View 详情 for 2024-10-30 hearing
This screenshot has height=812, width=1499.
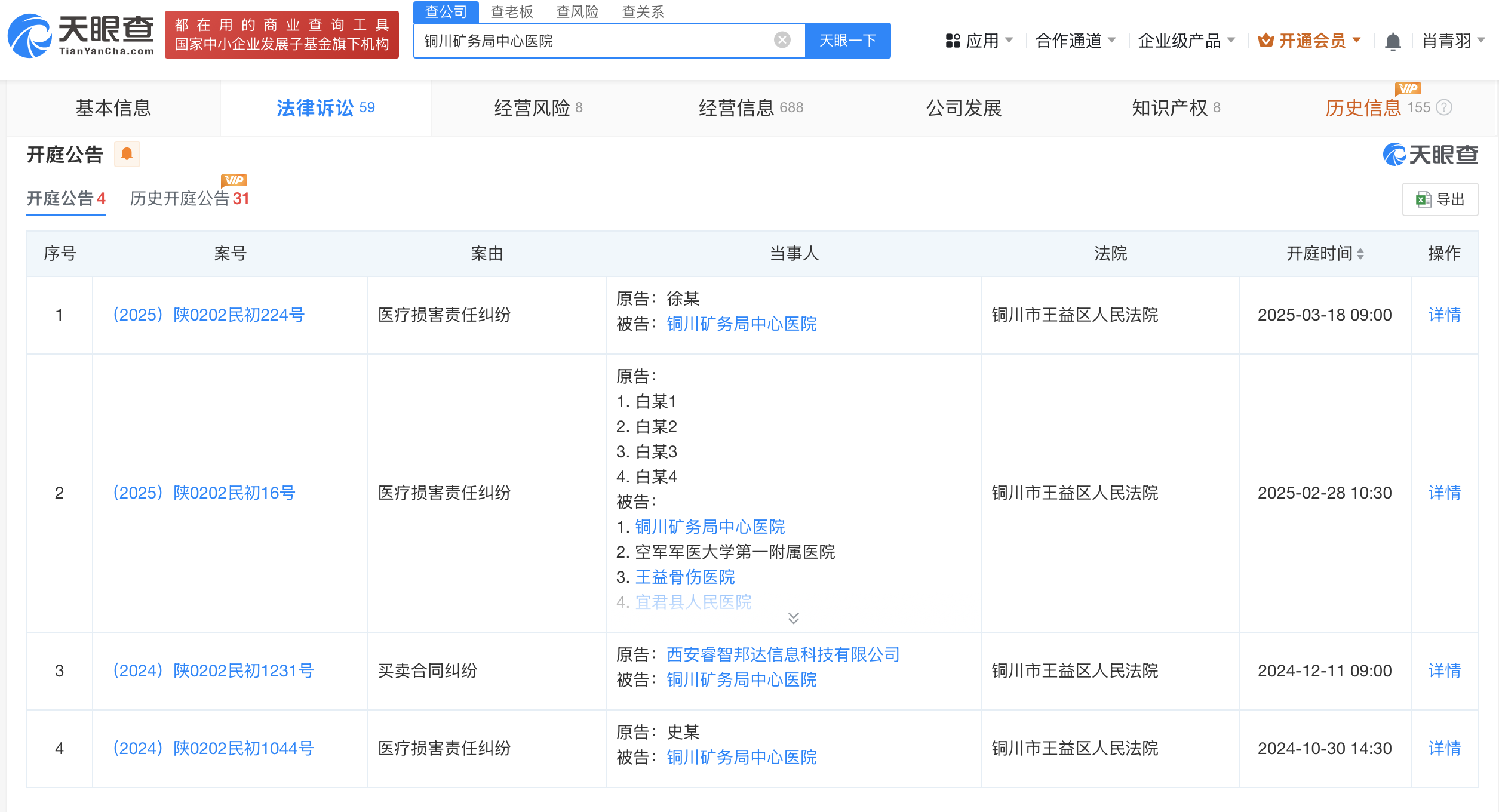click(x=1444, y=748)
